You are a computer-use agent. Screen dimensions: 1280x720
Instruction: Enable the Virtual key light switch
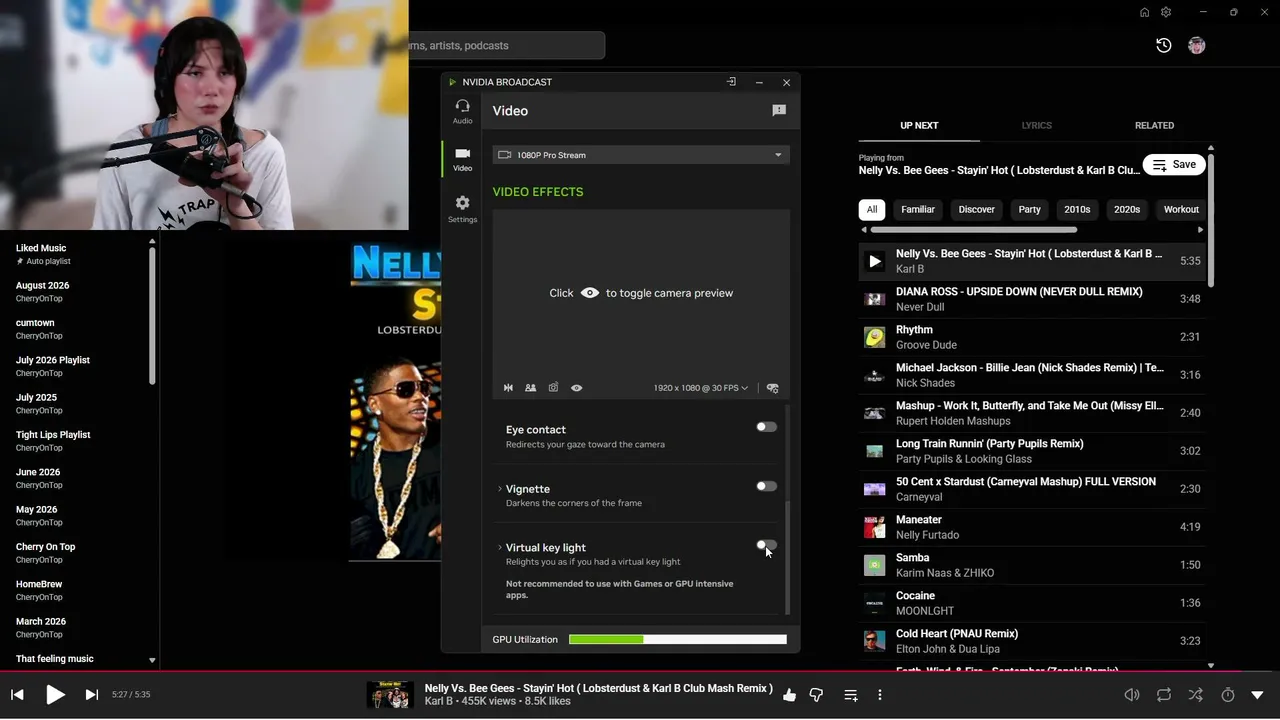click(x=766, y=545)
